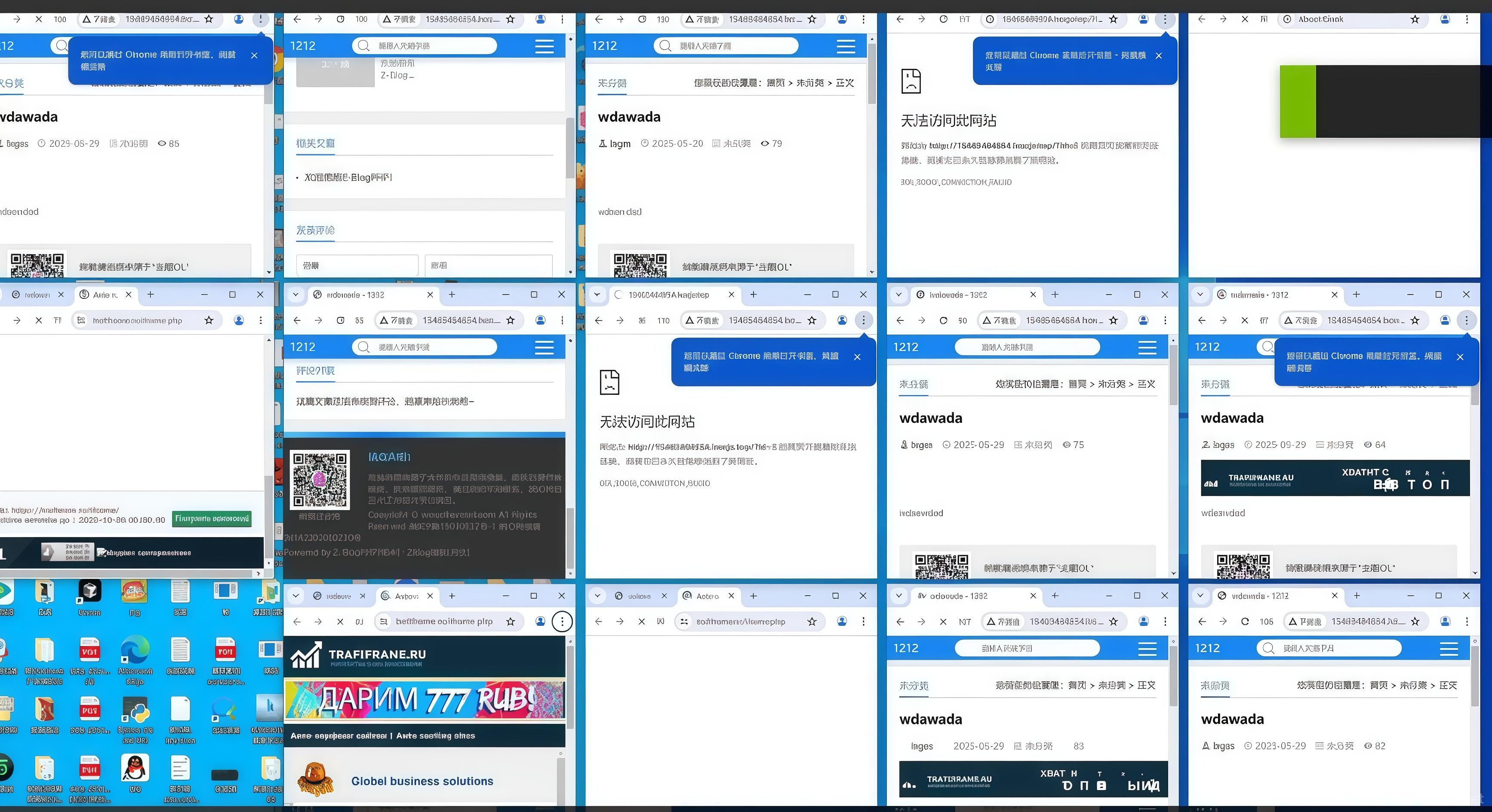Expand tab-search chevron in TRAFIFRANE.RU window
The width and height of the screenshot is (1492, 812).
pos(296,596)
